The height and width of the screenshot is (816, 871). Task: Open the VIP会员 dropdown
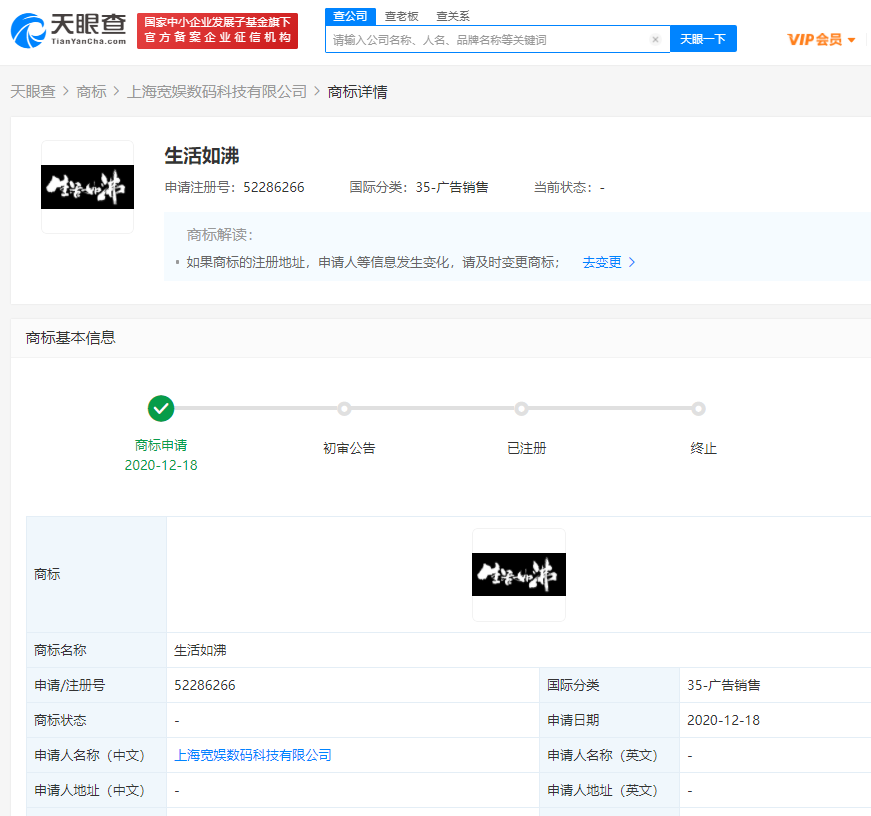821,39
